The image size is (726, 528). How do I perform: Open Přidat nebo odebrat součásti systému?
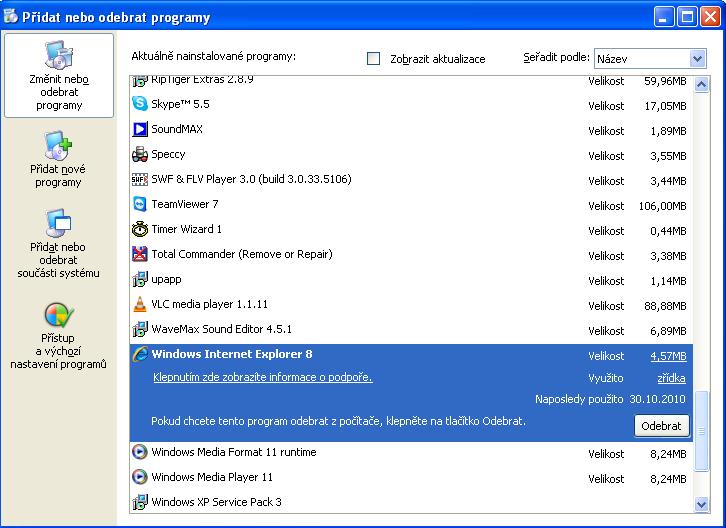(x=58, y=243)
